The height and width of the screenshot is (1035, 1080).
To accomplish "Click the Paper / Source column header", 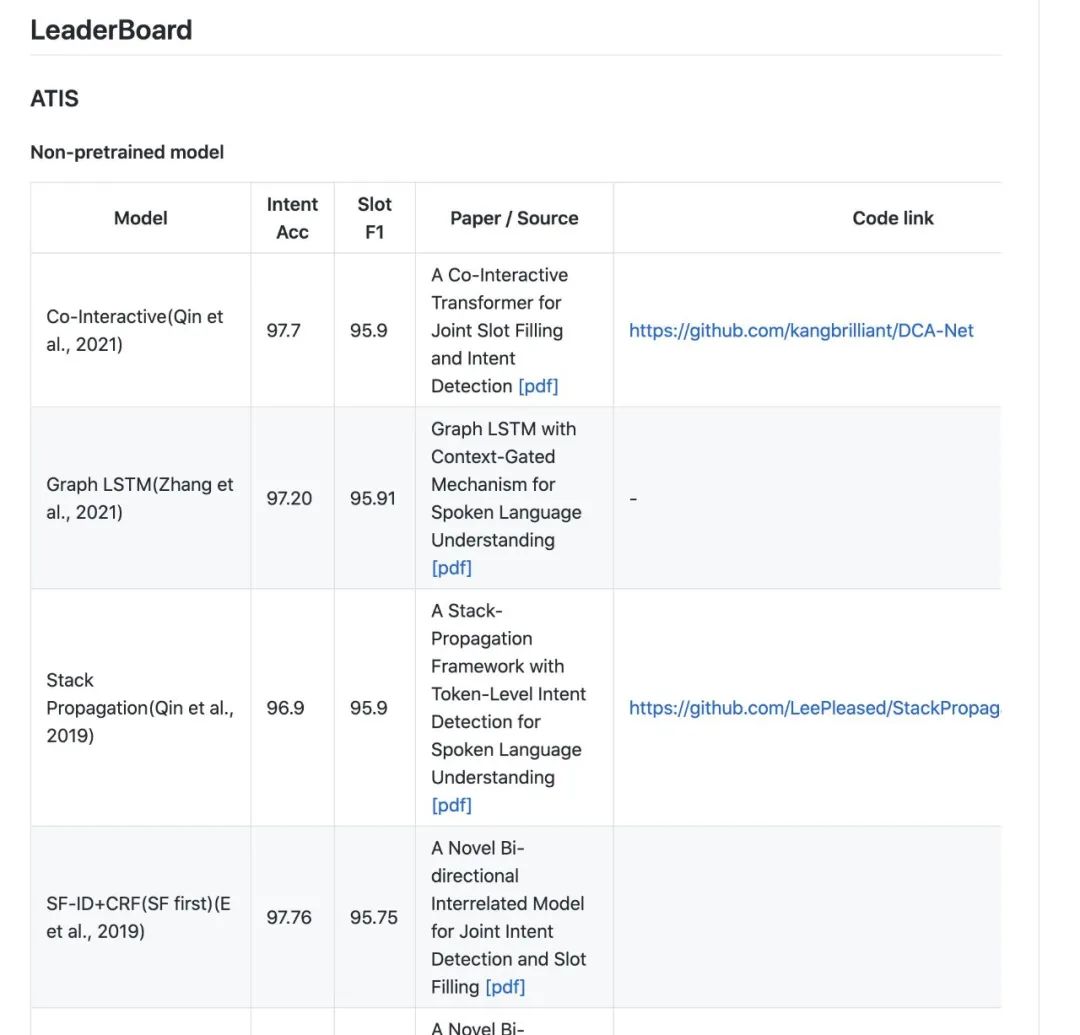I will [514, 218].
